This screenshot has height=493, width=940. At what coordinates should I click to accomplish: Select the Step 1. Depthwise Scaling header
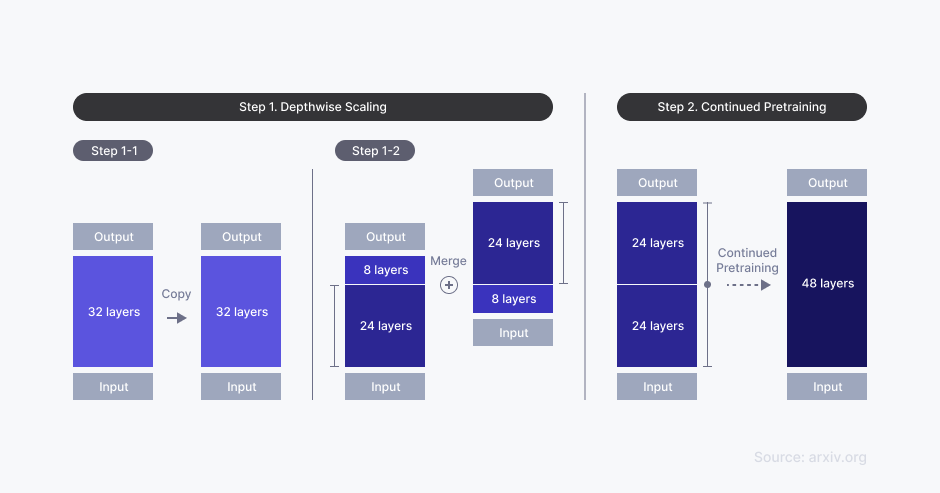coord(312,107)
